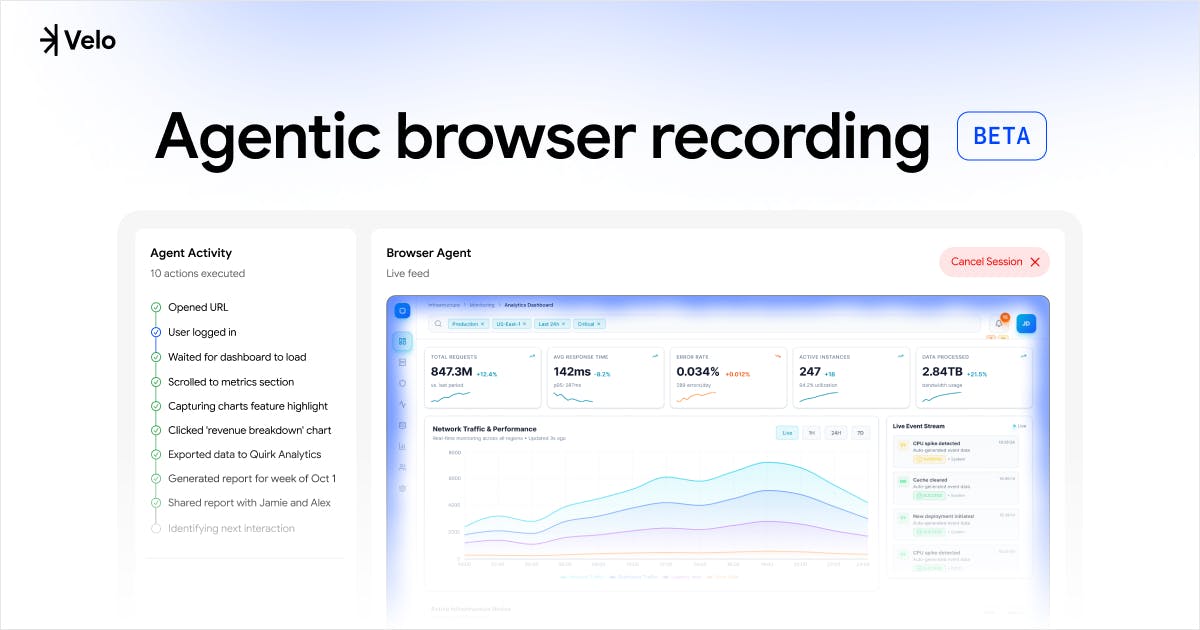Click the Cancel Session button
Viewport: 1200px width, 630px height.
coord(995,262)
